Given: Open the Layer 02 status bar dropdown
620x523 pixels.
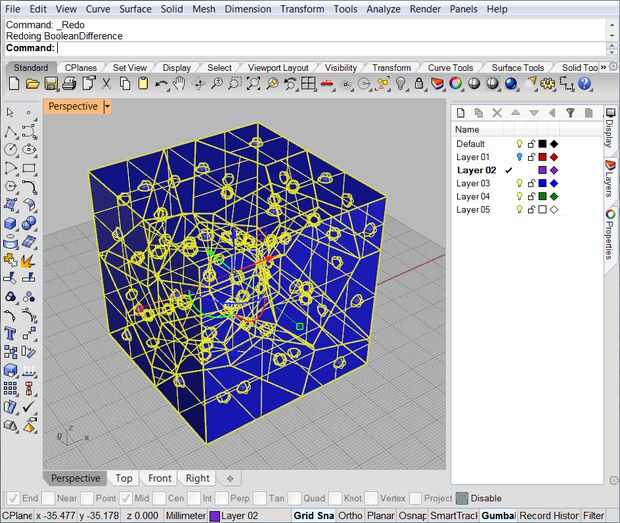Looking at the screenshot, I should click(239, 515).
